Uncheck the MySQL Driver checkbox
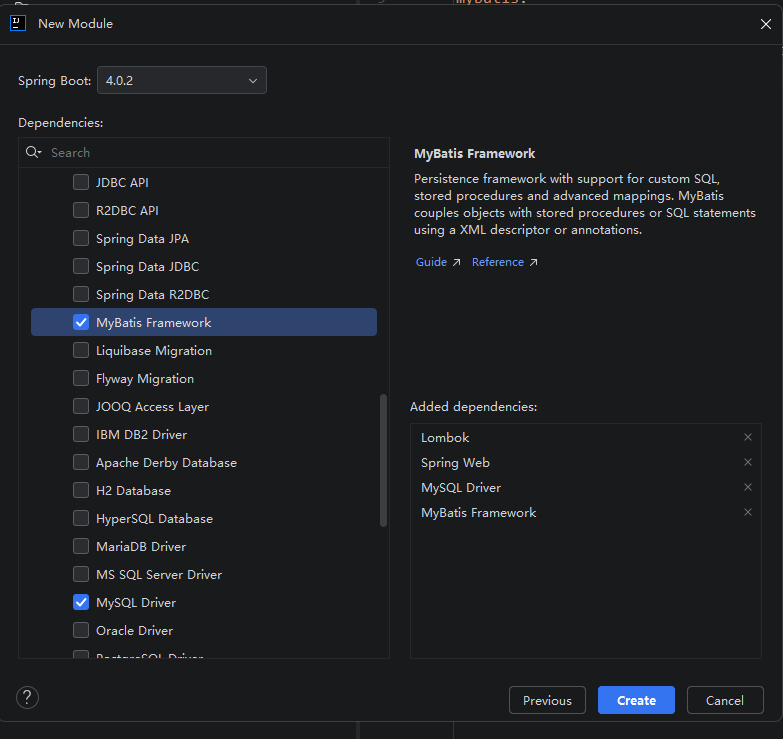783x739 pixels. (81, 602)
